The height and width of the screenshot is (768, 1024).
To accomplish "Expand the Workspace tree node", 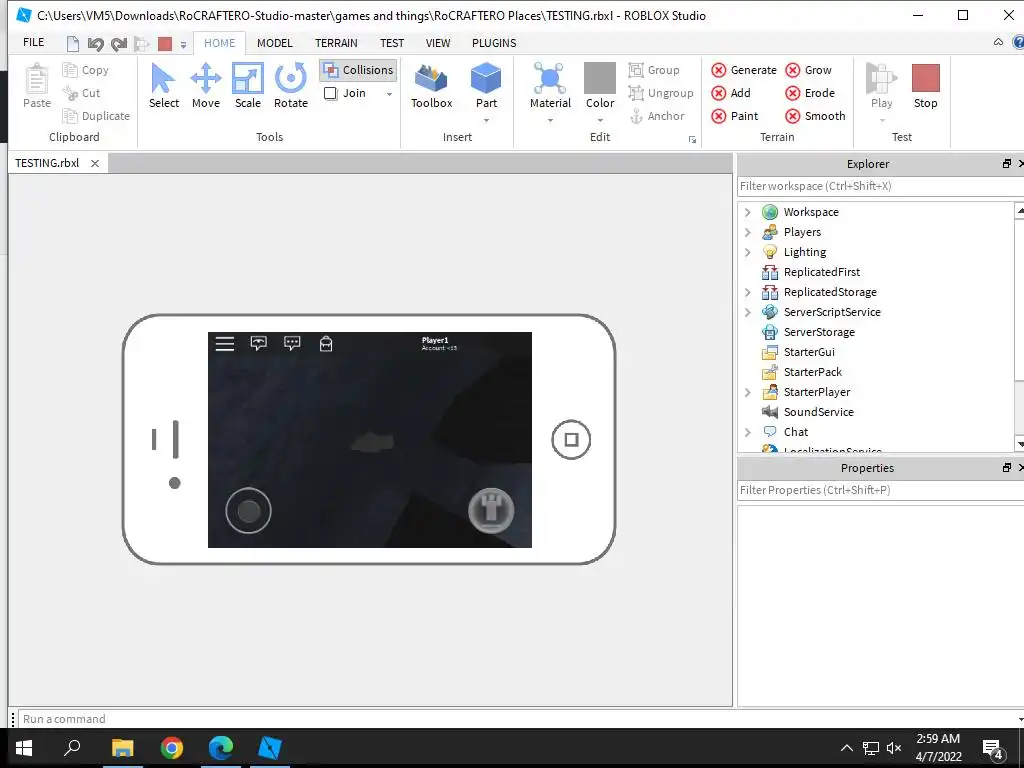I will tap(748, 212).
